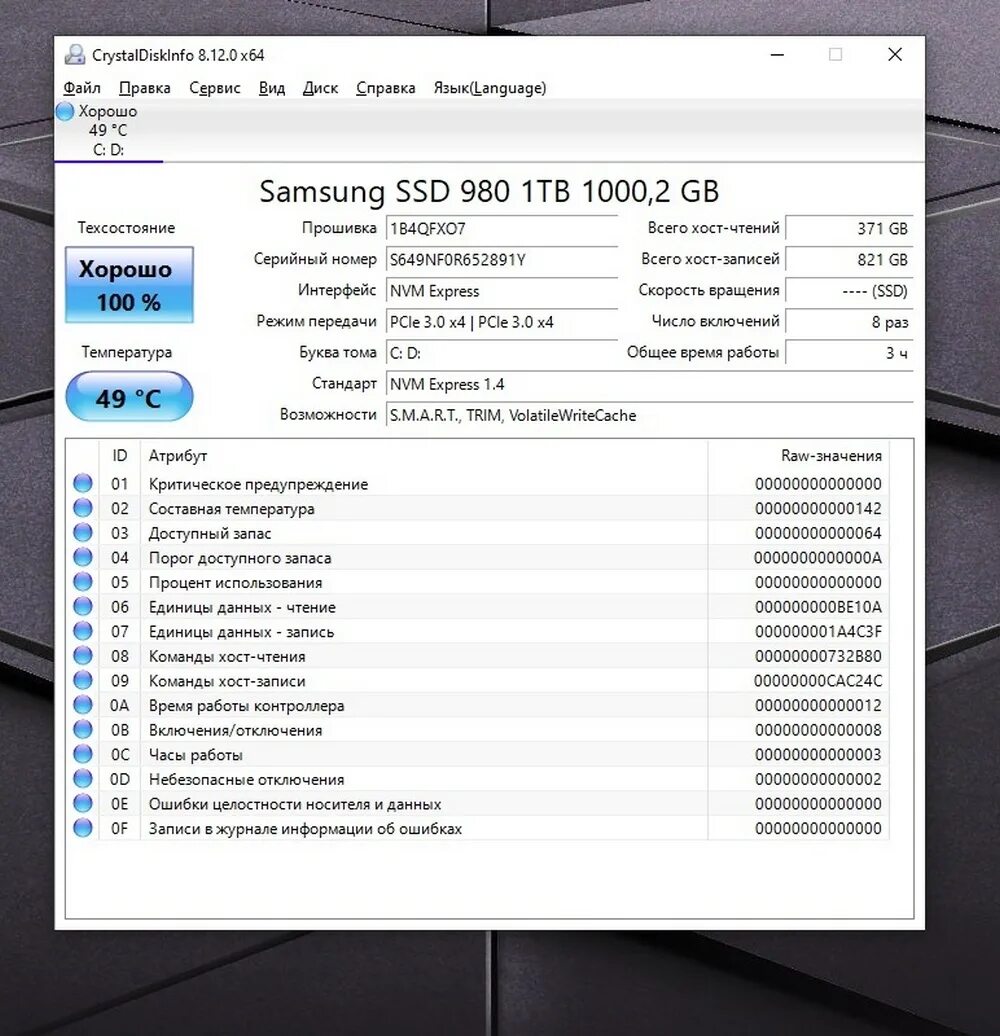This screenshot has width=1000, height=1036.
Task: Click raw value 00000000000012
Action: tap(818, 705)
